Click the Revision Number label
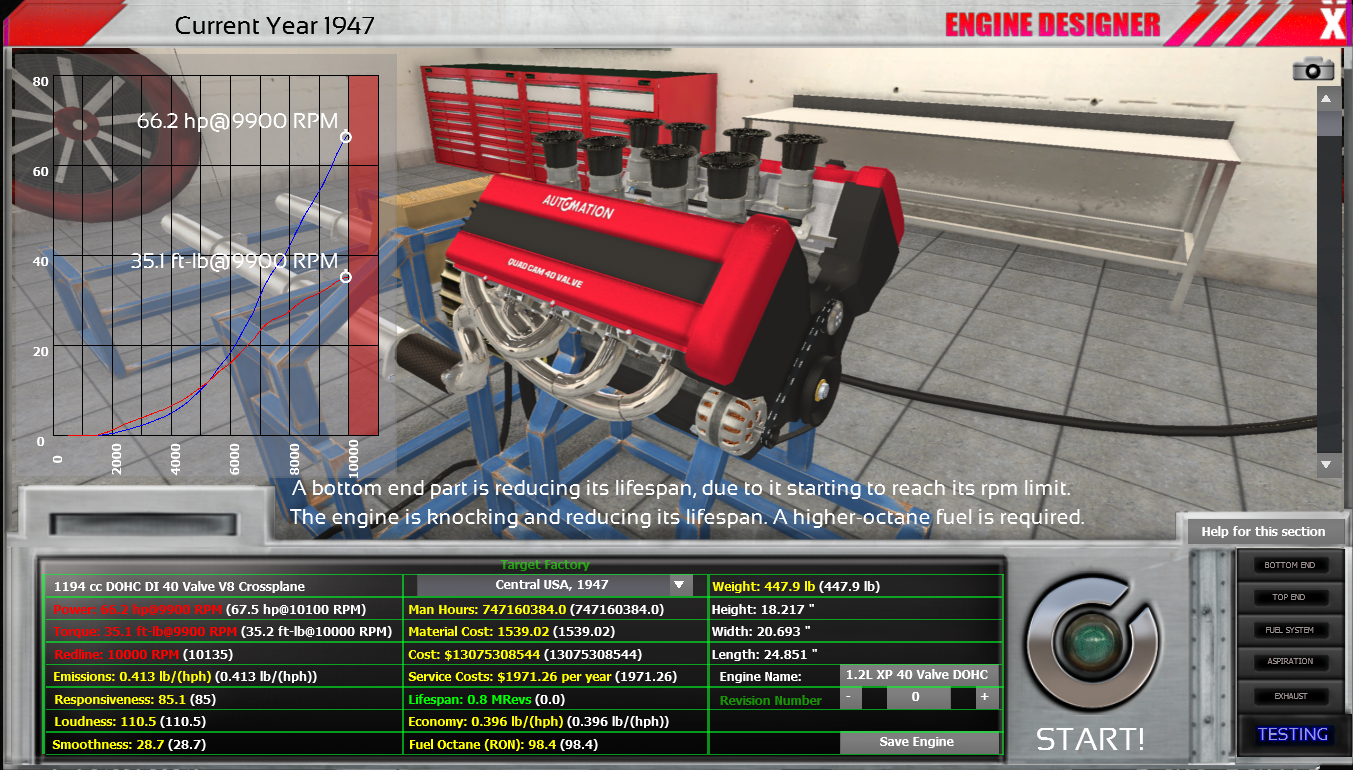Image resolution: width=1353 pixels, height=770 pixels. pyautogui.click(x=770, y=700)
